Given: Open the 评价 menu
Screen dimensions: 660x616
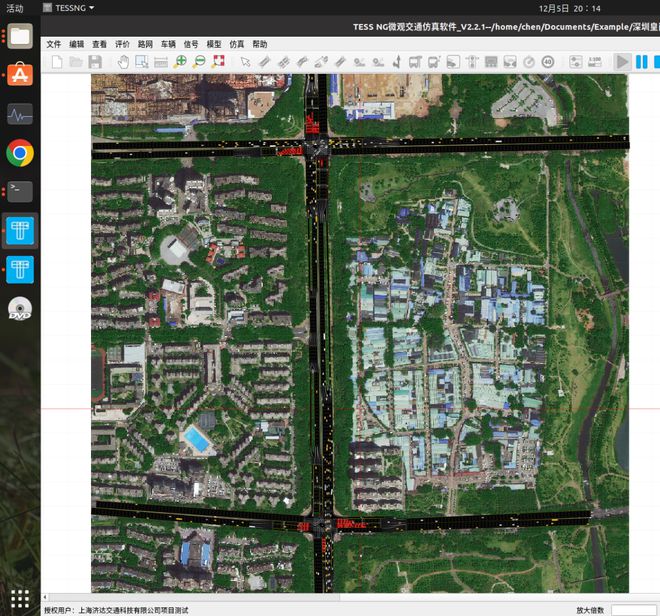Looking at the screenshot, I should pos(122,44).
